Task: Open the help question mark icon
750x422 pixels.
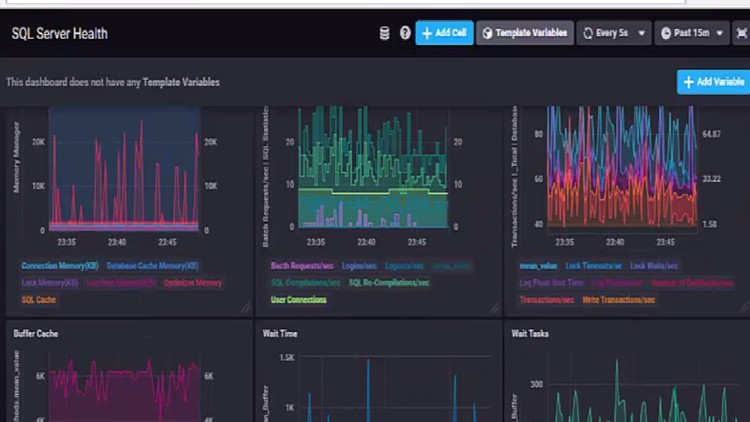Action: click(x=405, y=33)
